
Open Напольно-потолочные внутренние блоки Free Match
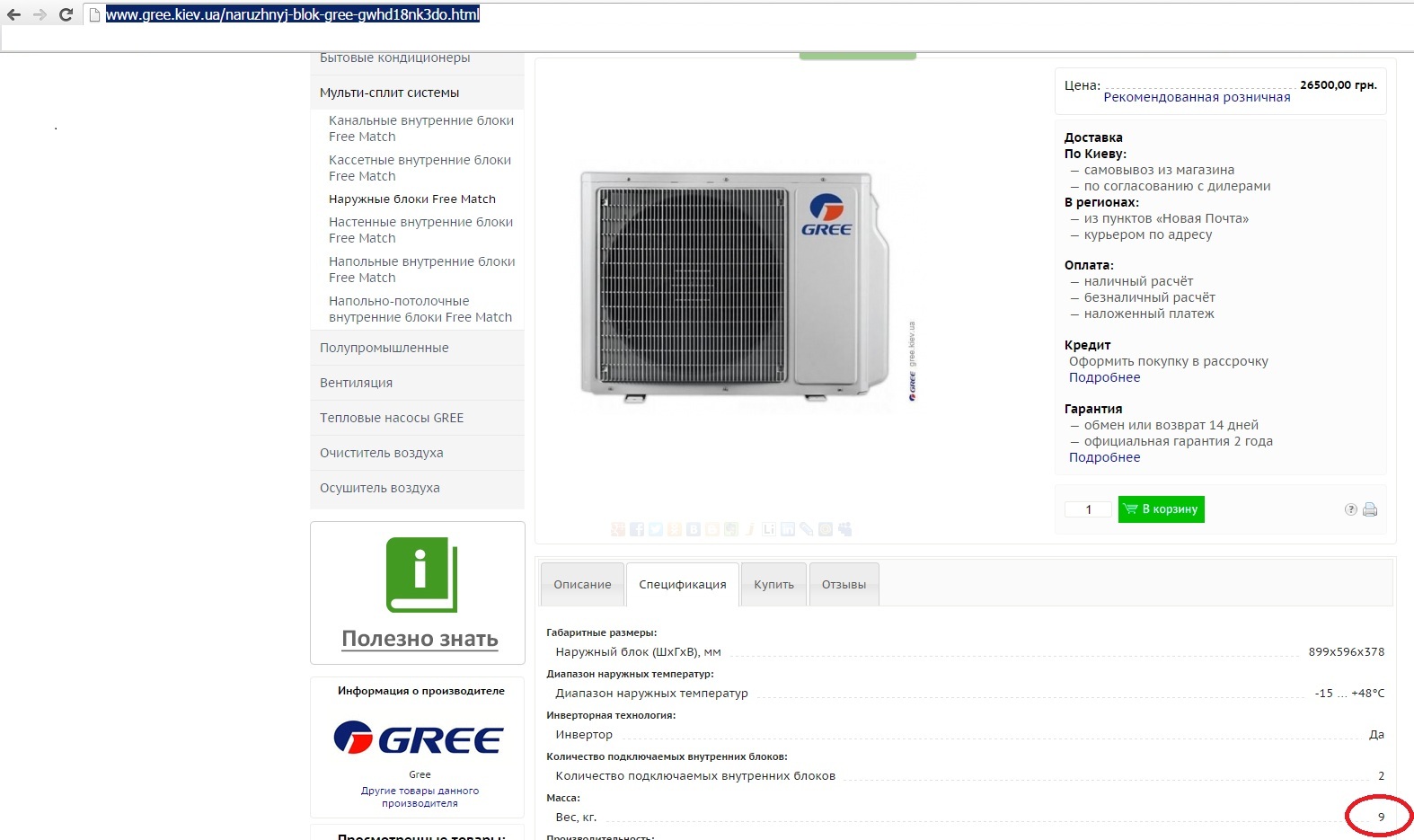420,309
